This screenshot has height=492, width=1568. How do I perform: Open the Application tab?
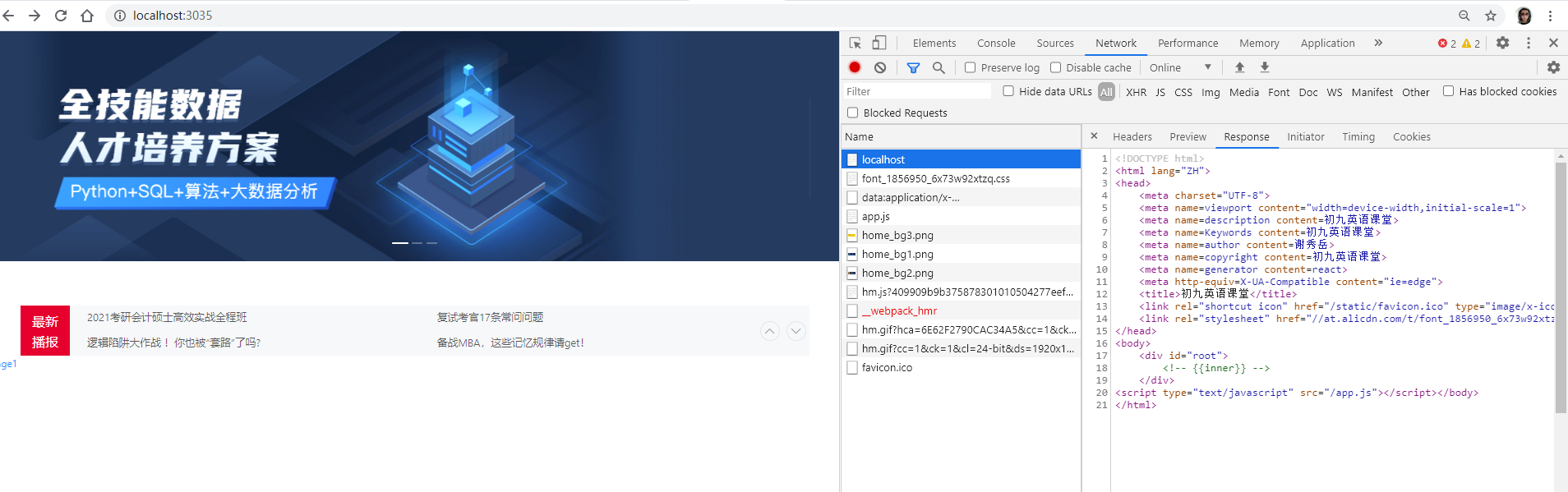[x=1327, y=44]
